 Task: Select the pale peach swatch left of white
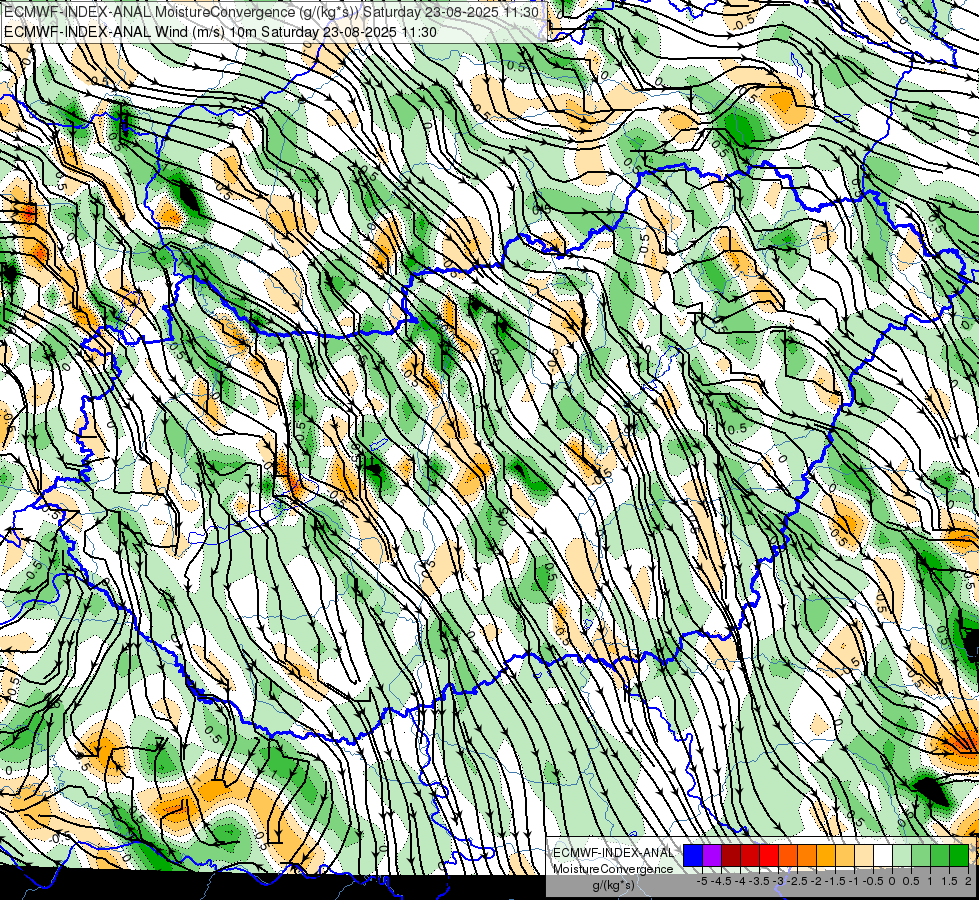tap(864, 855)
